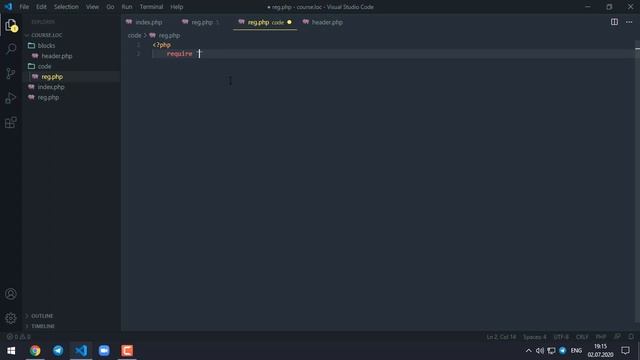Image resolution: width=640 pixels, height=360 pixels.
Task: Open the Terminal menu
Action: pos(151,7)
